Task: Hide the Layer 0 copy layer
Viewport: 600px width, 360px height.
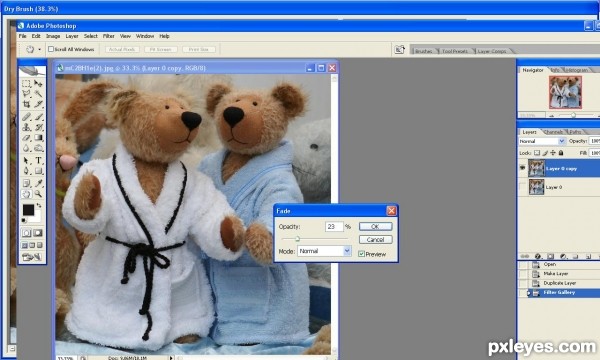Action: (x=522, y=168)
